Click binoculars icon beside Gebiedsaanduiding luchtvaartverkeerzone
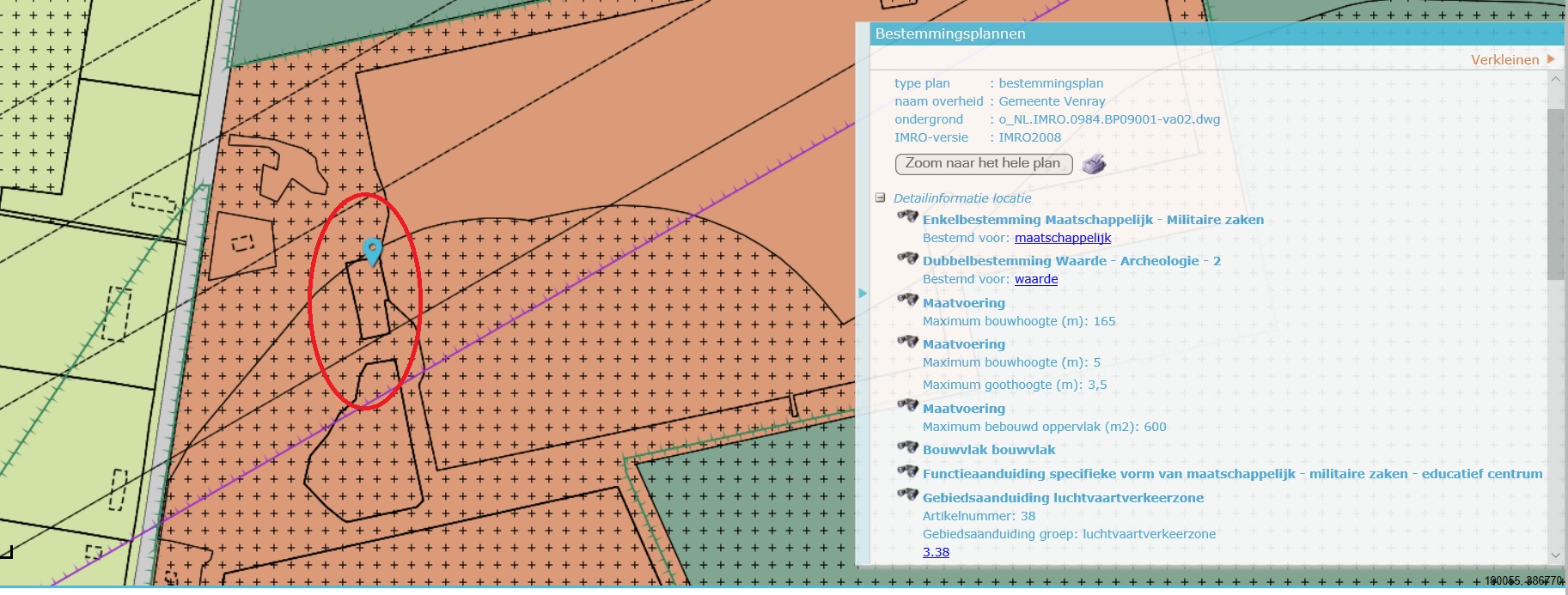1568x595 pixels. click(907, 495)
